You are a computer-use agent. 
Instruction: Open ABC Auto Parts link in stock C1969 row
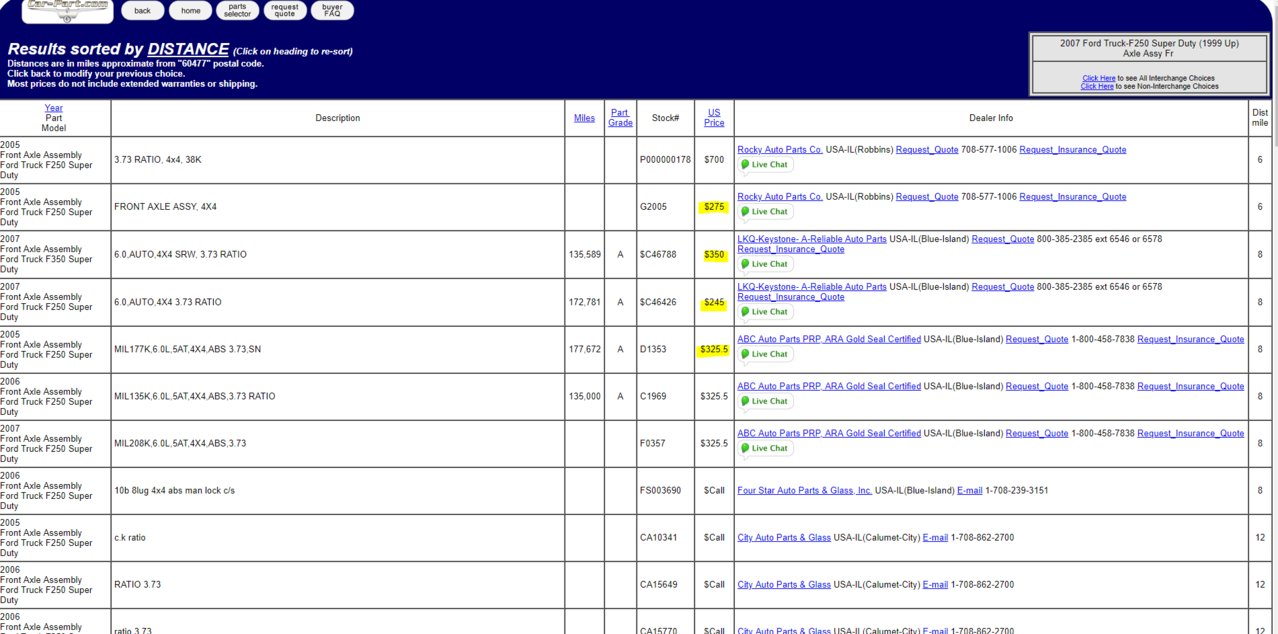[829, 386]
